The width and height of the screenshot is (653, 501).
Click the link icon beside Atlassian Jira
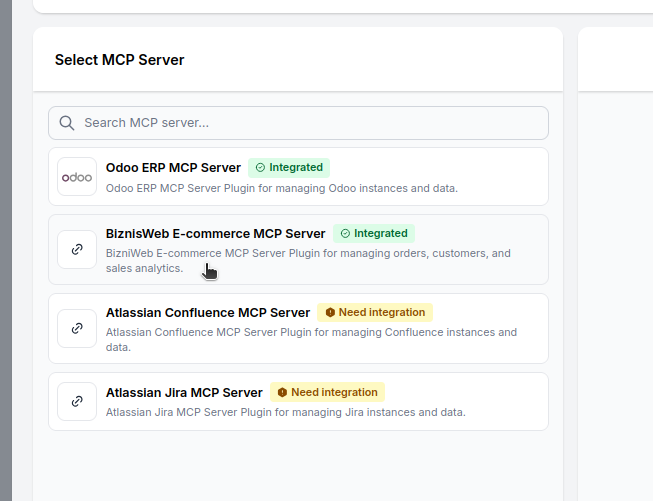pos(77,401)
